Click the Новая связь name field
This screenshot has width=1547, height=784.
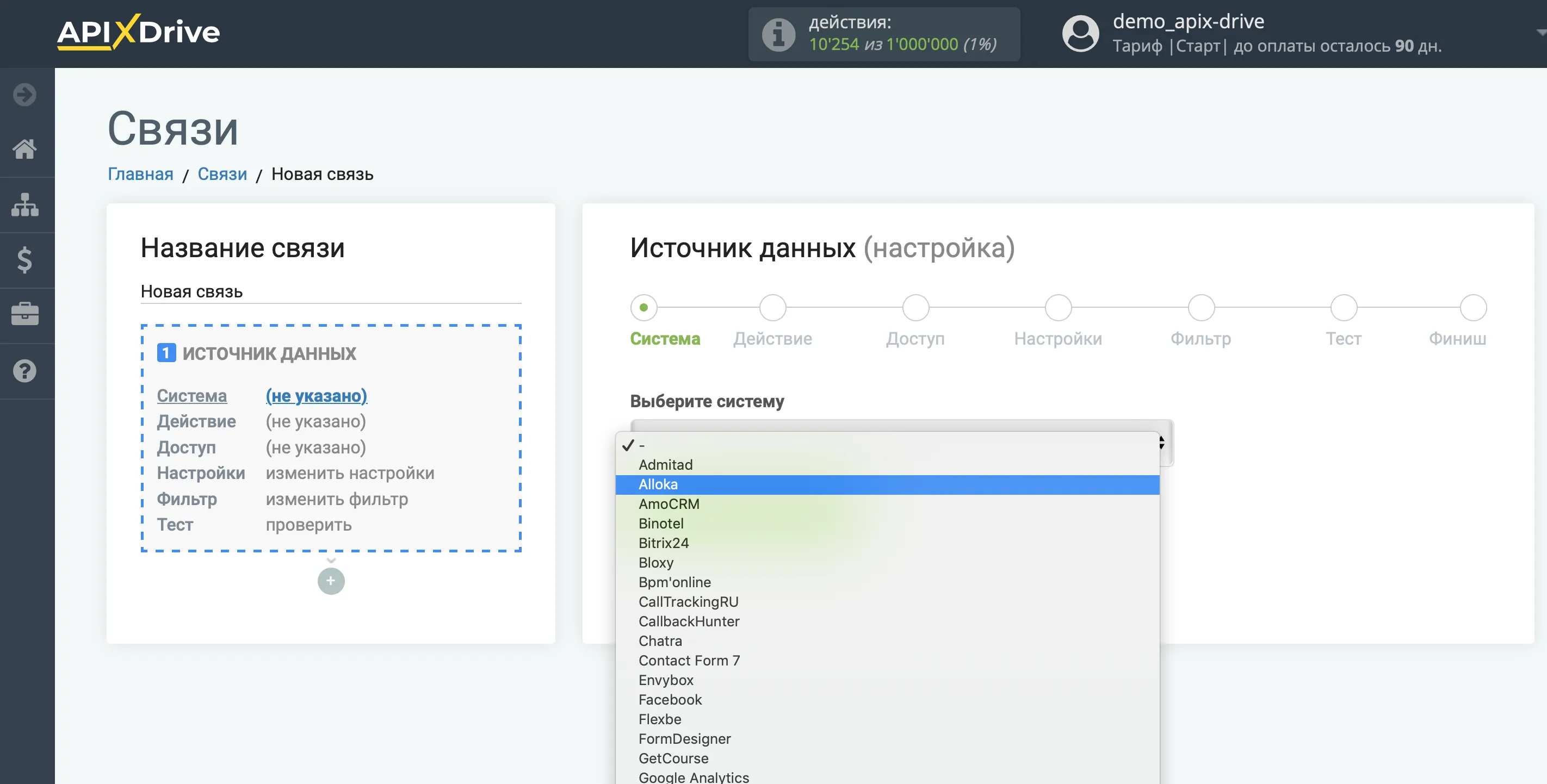(x=331, y=292)
